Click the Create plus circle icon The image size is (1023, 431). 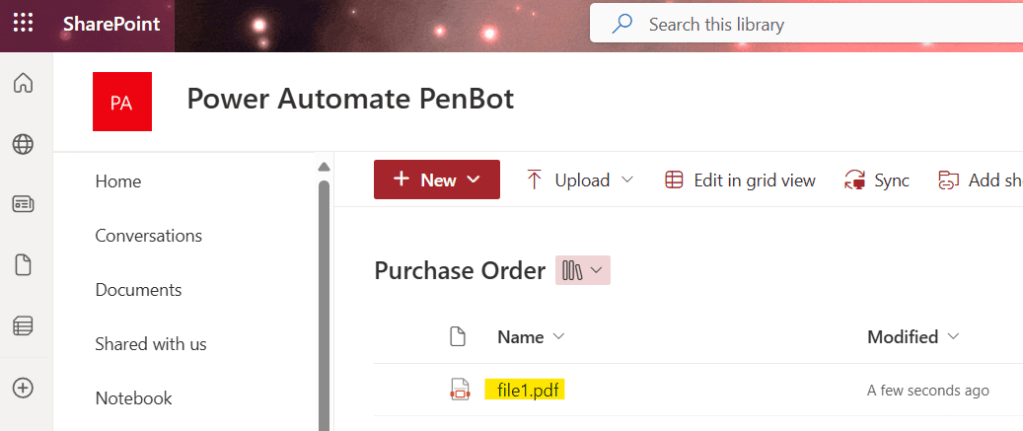coord(23,387)
